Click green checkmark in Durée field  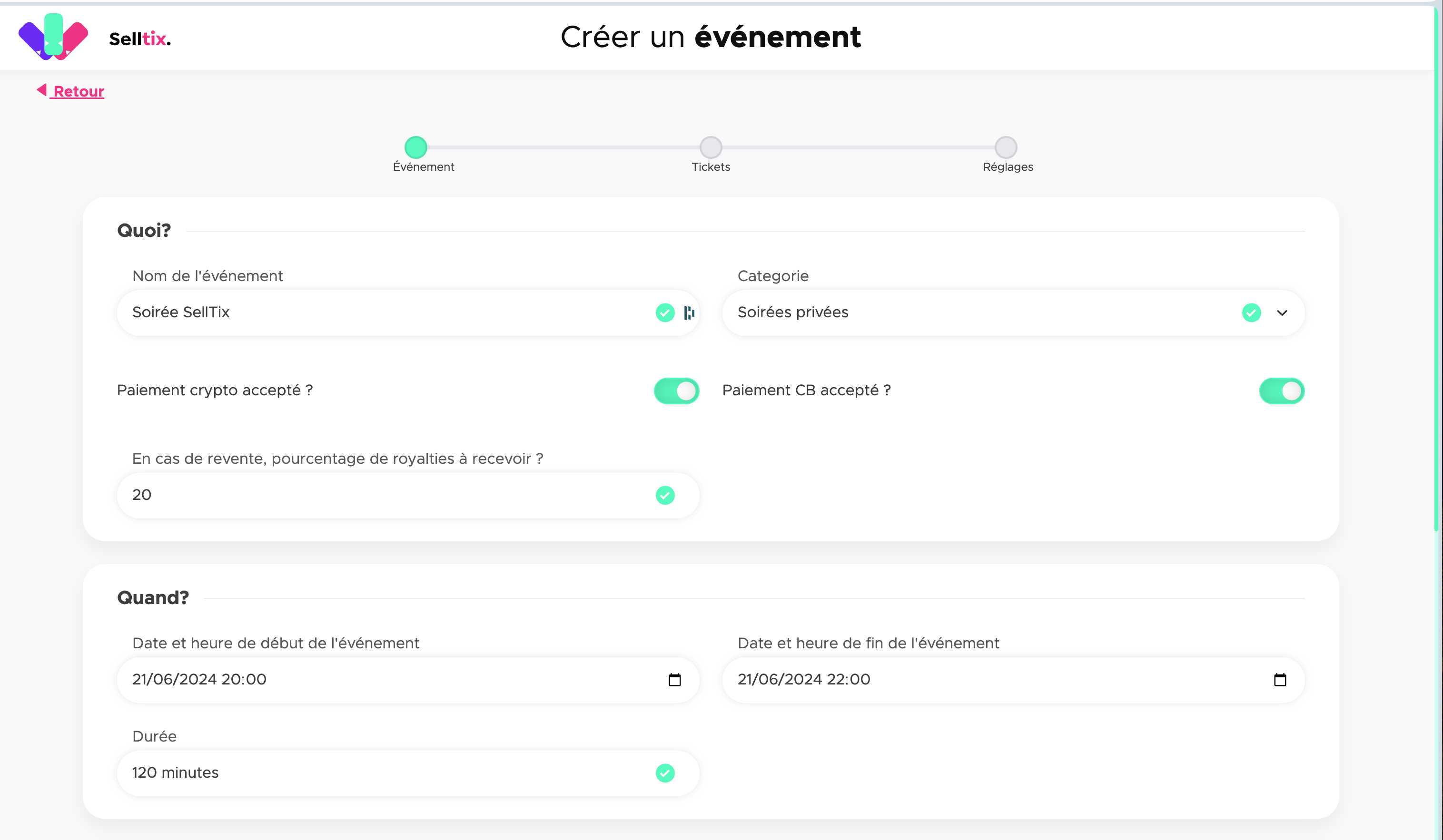point(665,773)
